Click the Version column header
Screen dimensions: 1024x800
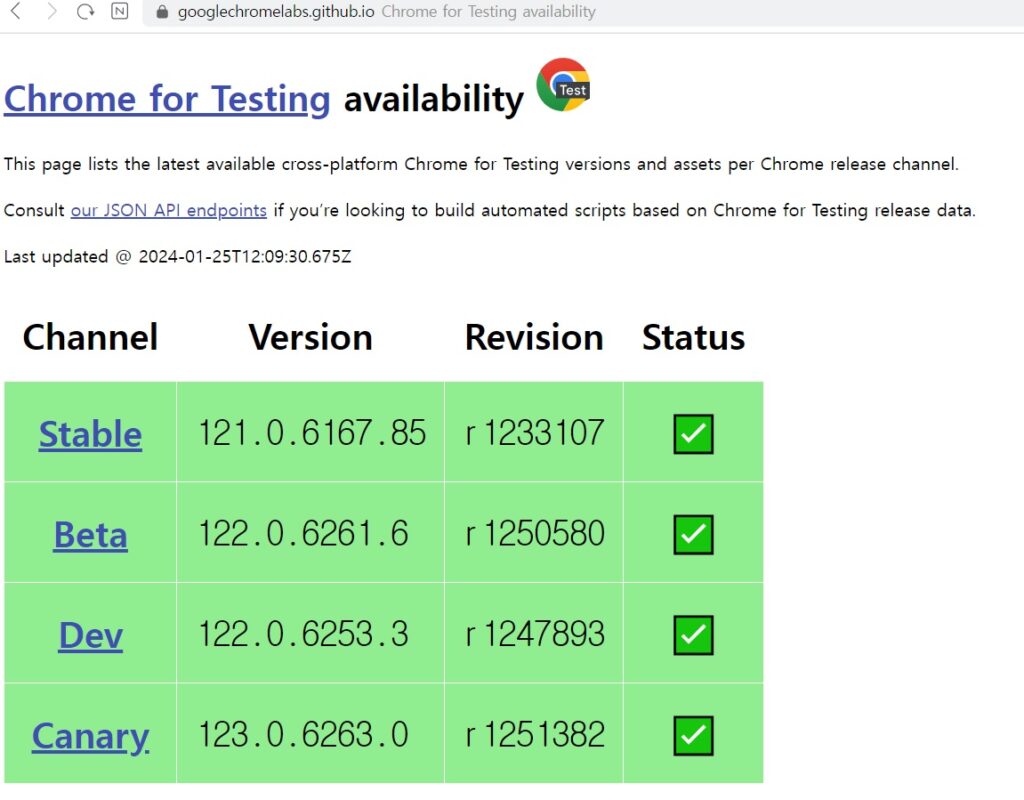(x=310, y=337)
